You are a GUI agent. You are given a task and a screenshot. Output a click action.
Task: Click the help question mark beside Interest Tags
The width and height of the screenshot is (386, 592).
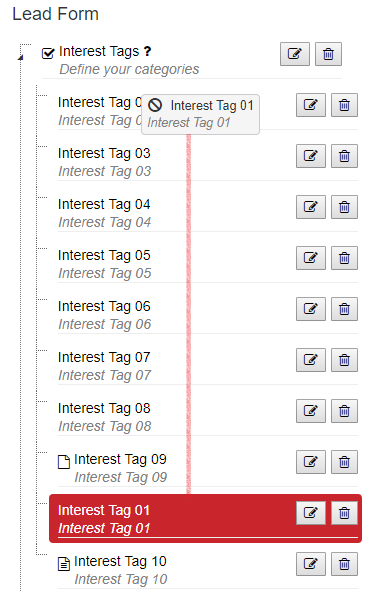pos(147,51)
